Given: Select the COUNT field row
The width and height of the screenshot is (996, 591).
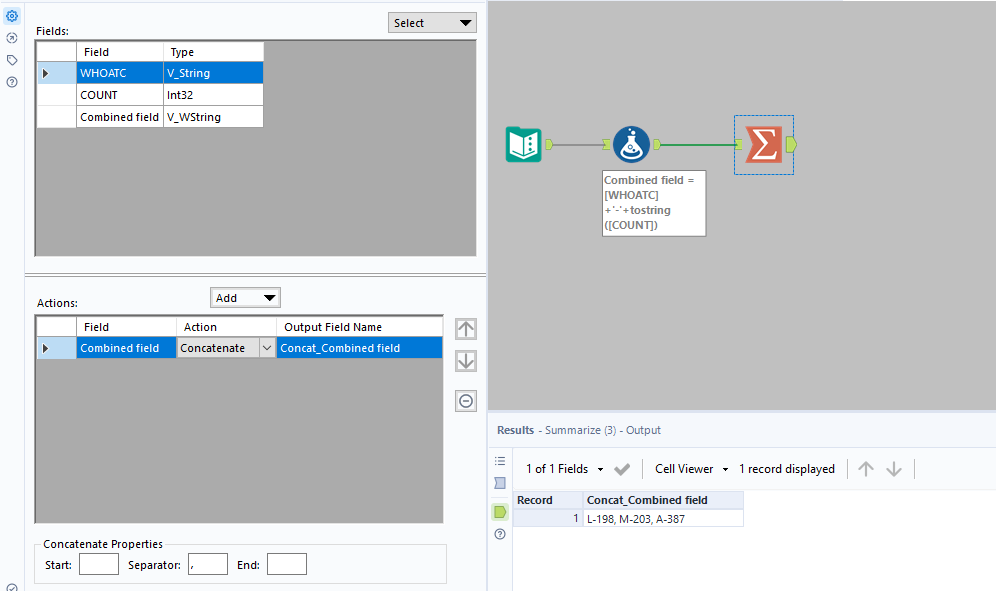Looking at the screenshot, I should point(119,94).
